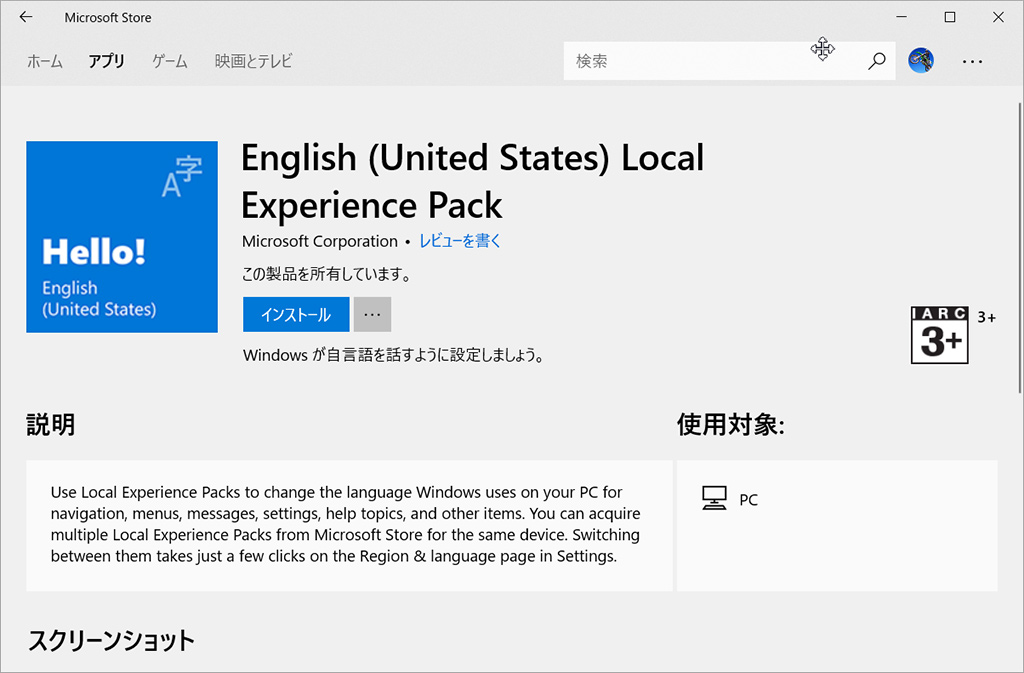Go back with the arrow button
The image size is (1024, 673).
tap(25, 18)
